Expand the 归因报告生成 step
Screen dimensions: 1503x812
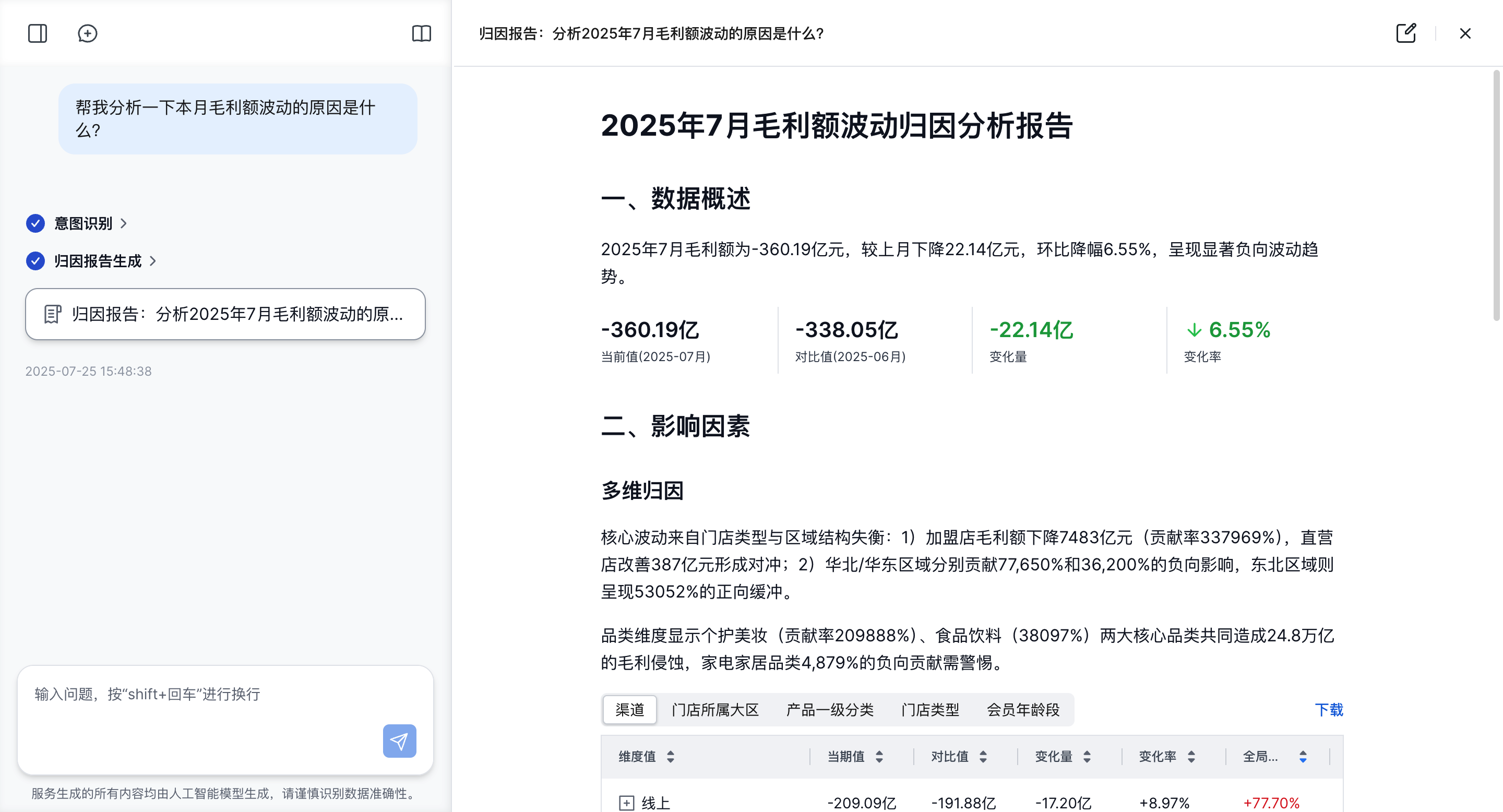pos(153,261)
